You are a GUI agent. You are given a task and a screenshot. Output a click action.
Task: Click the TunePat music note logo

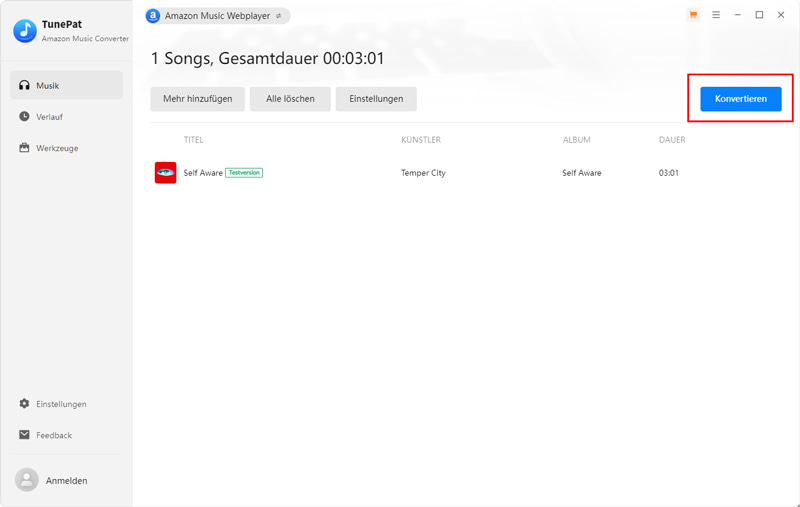(25, 31)
